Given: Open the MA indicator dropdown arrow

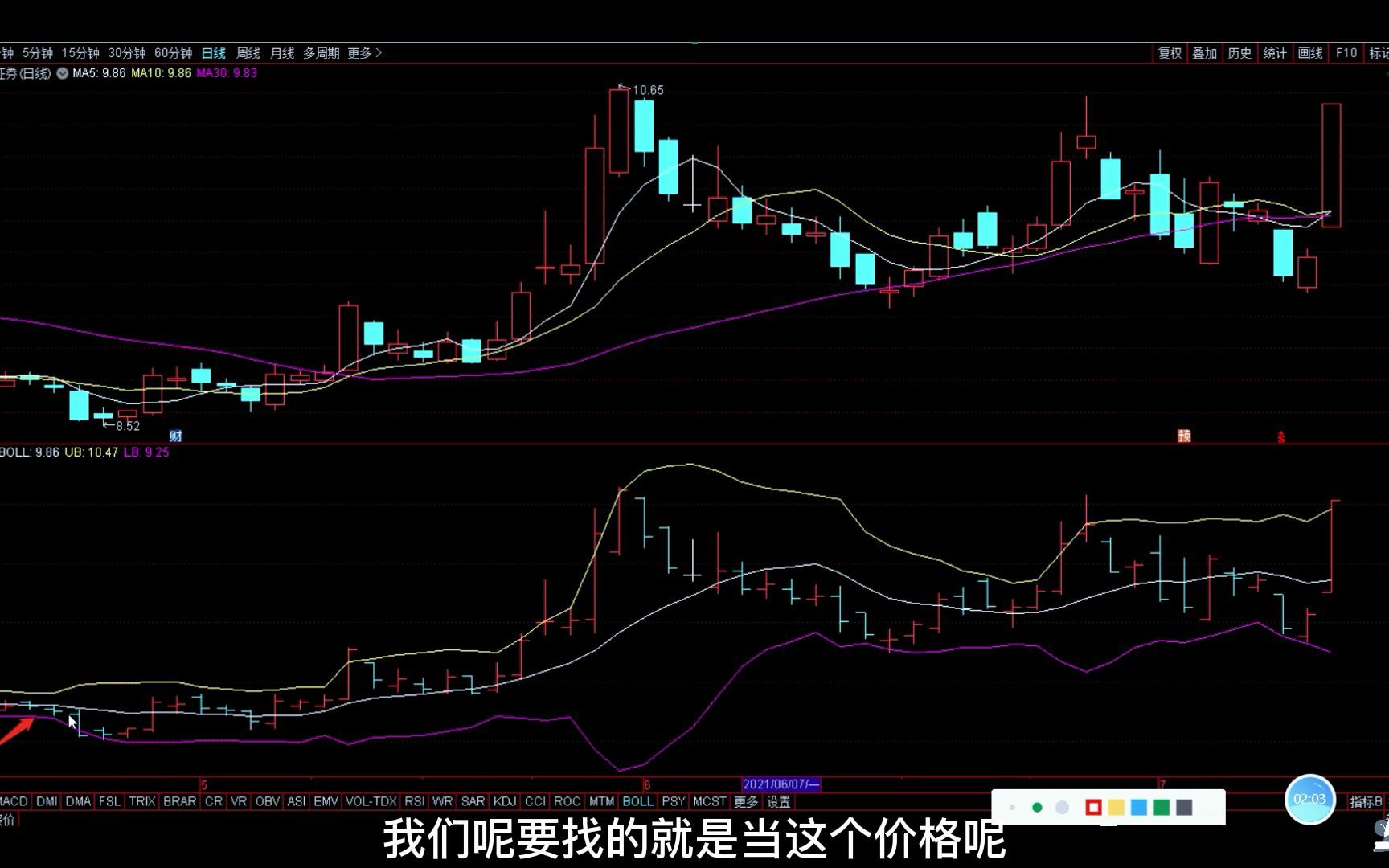Looking at the screenshot, I should (x=61, y=73).
